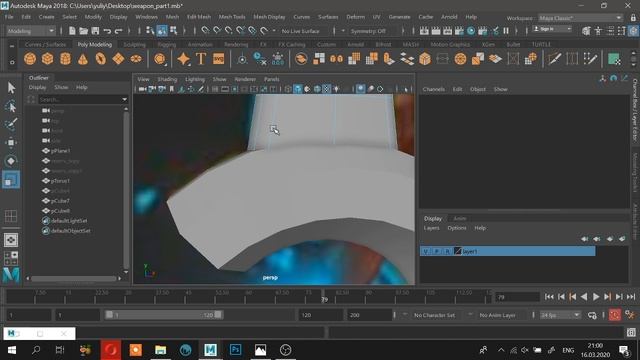Image resolution: width=640 pixels, height=360 pixels.
Task: Open the viewport Shading menu
Action: [x=167, y=79]
